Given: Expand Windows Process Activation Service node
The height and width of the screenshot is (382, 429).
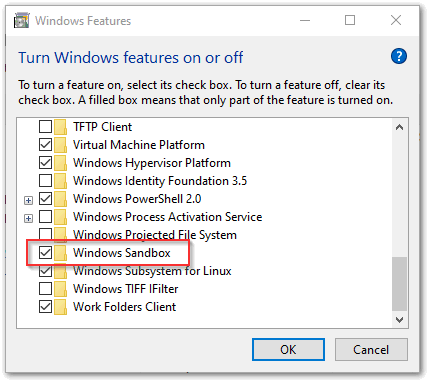Looking at the screenshot, I should tap(29, 219).
